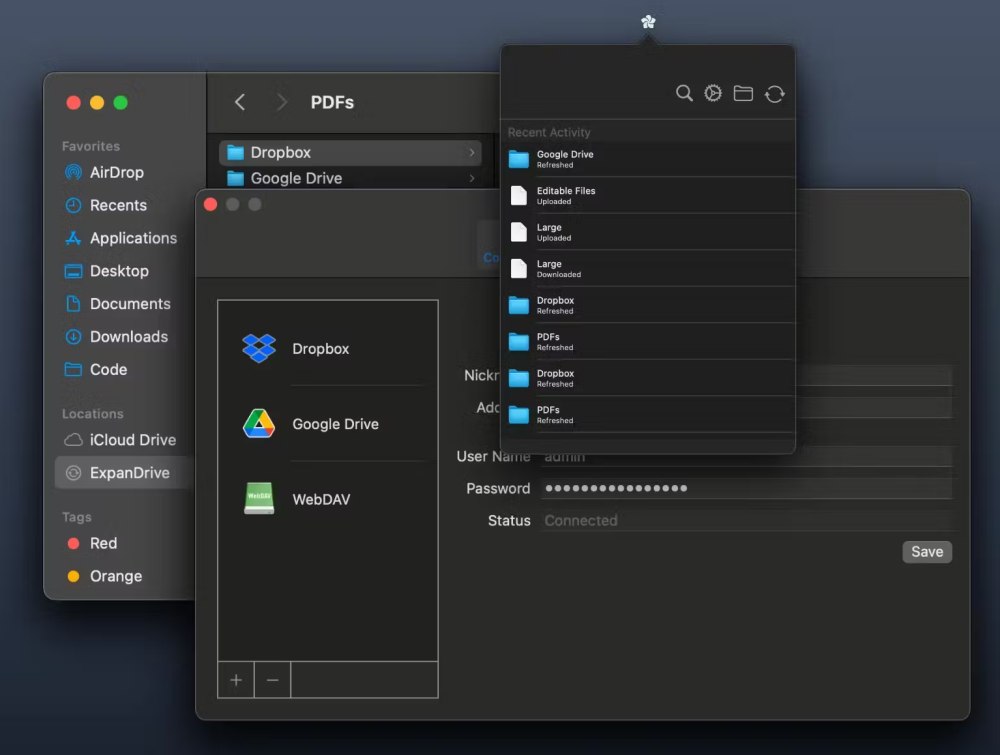Close the Finder window with red button

73,103
